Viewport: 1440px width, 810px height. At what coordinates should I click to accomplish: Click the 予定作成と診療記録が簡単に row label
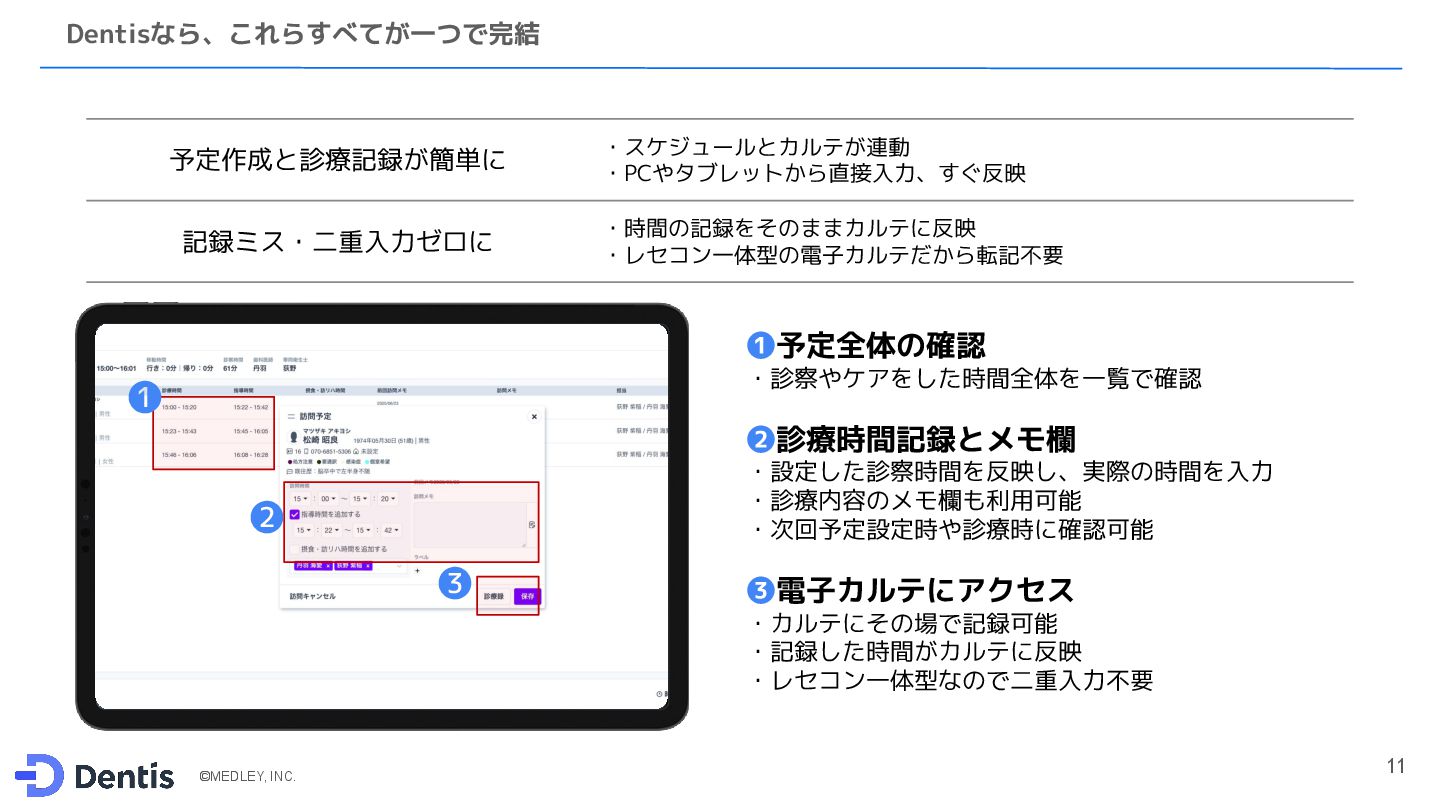[338, 159]
